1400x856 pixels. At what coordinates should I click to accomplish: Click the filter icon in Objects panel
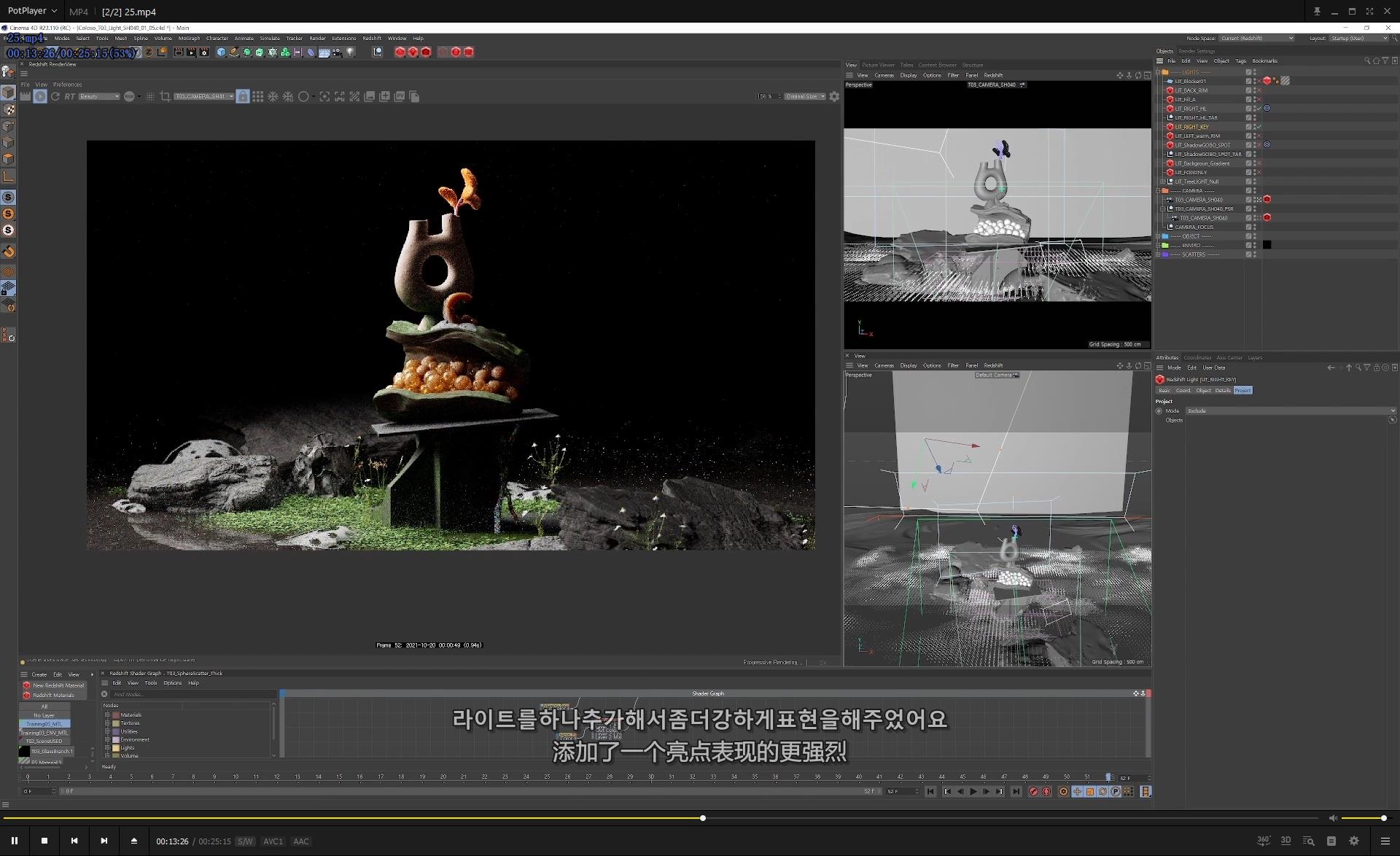click(x=1385, y=61)
